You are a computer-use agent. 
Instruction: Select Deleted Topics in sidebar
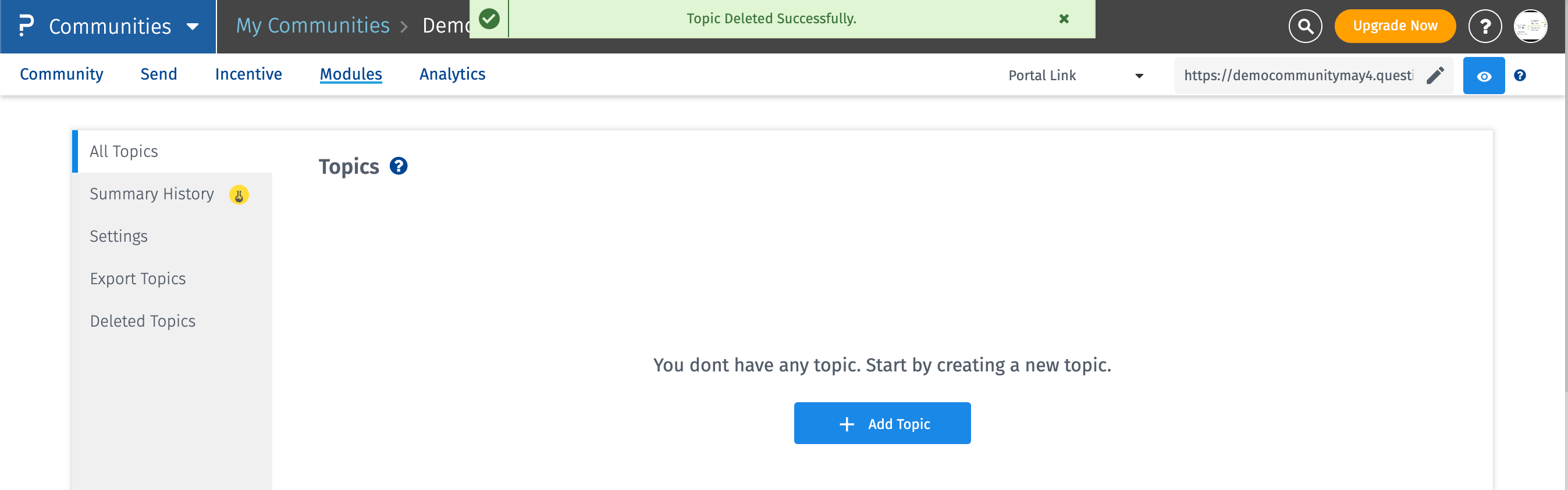pyautogui.click(x=143, y=321)
